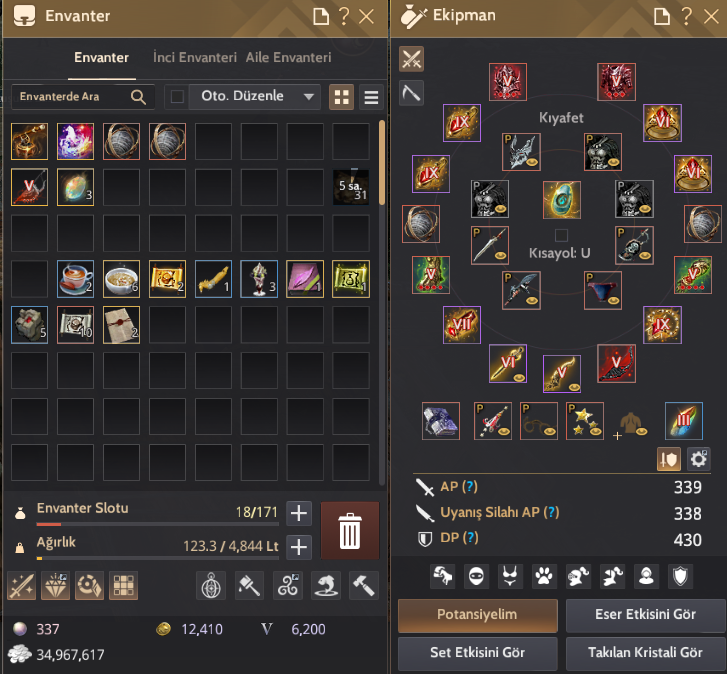Image resolution: width=727 pixels, height=674 pixels.
Task: Toggle the sword-shield display button
Action: point(669,459)
